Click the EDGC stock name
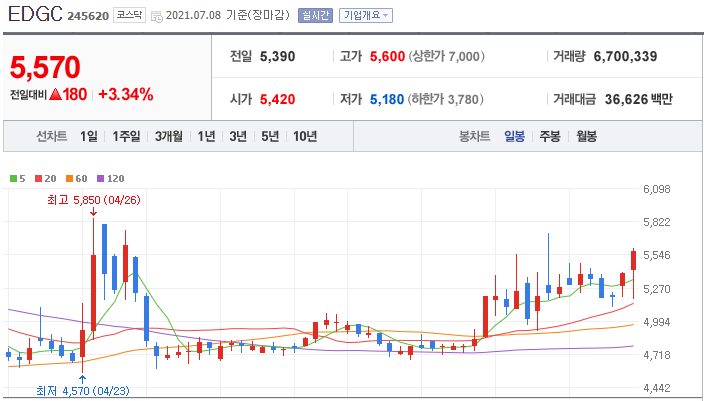Image resolution: width=704 pixels, height=401 pixels. point(35,14)
